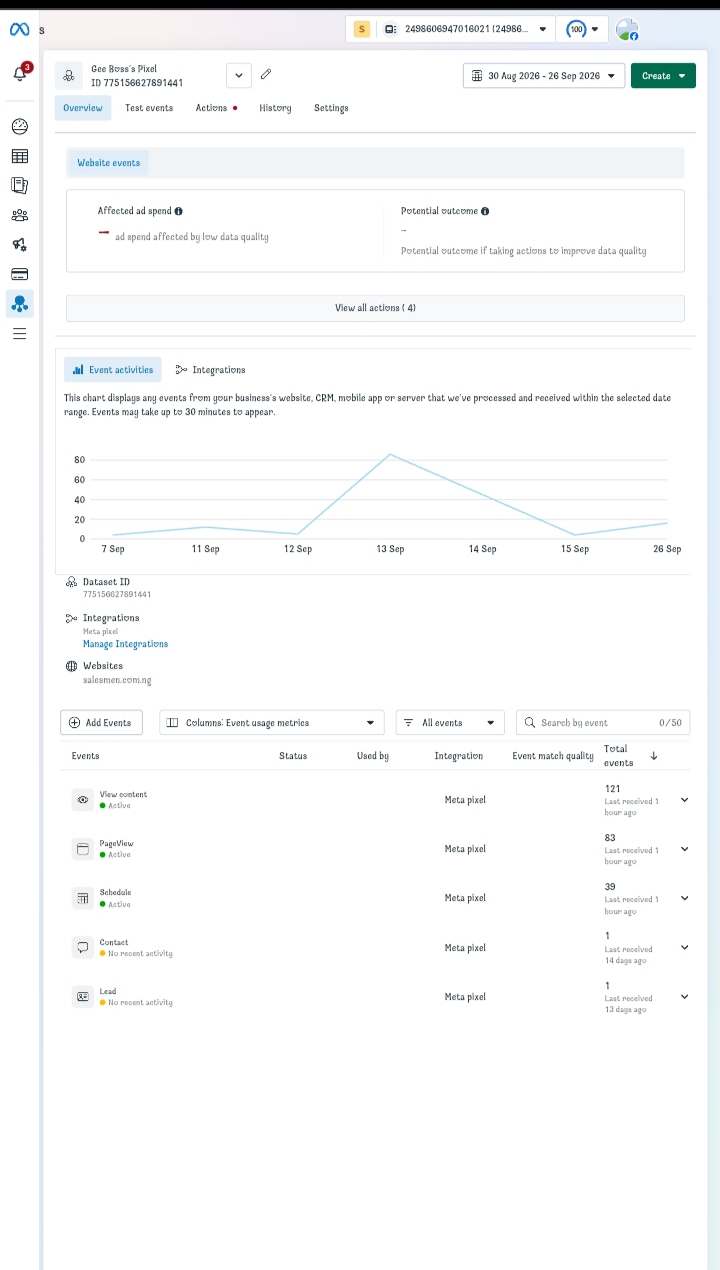Screen dimensions: 720x1270
Task: Open the date range picker dropdown
Action: pyautogui.click(x=544, y=76)
